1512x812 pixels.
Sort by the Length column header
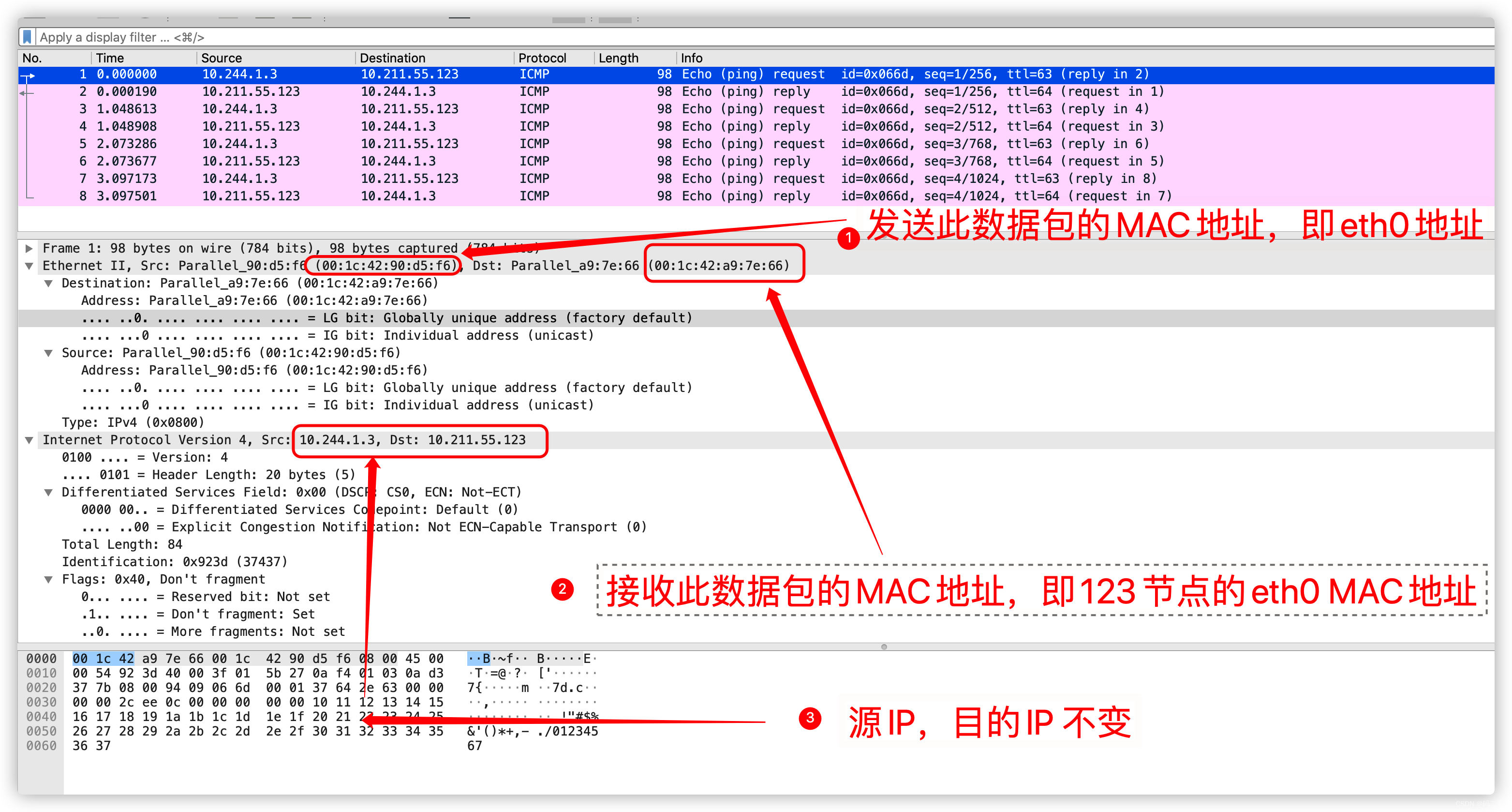coord(635,58)
